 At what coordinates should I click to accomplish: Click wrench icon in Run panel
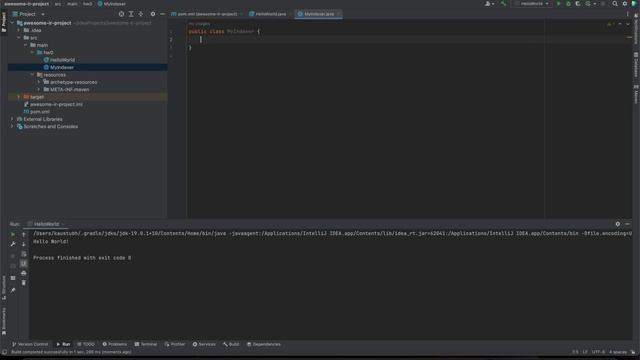click(x=13, y=244)
